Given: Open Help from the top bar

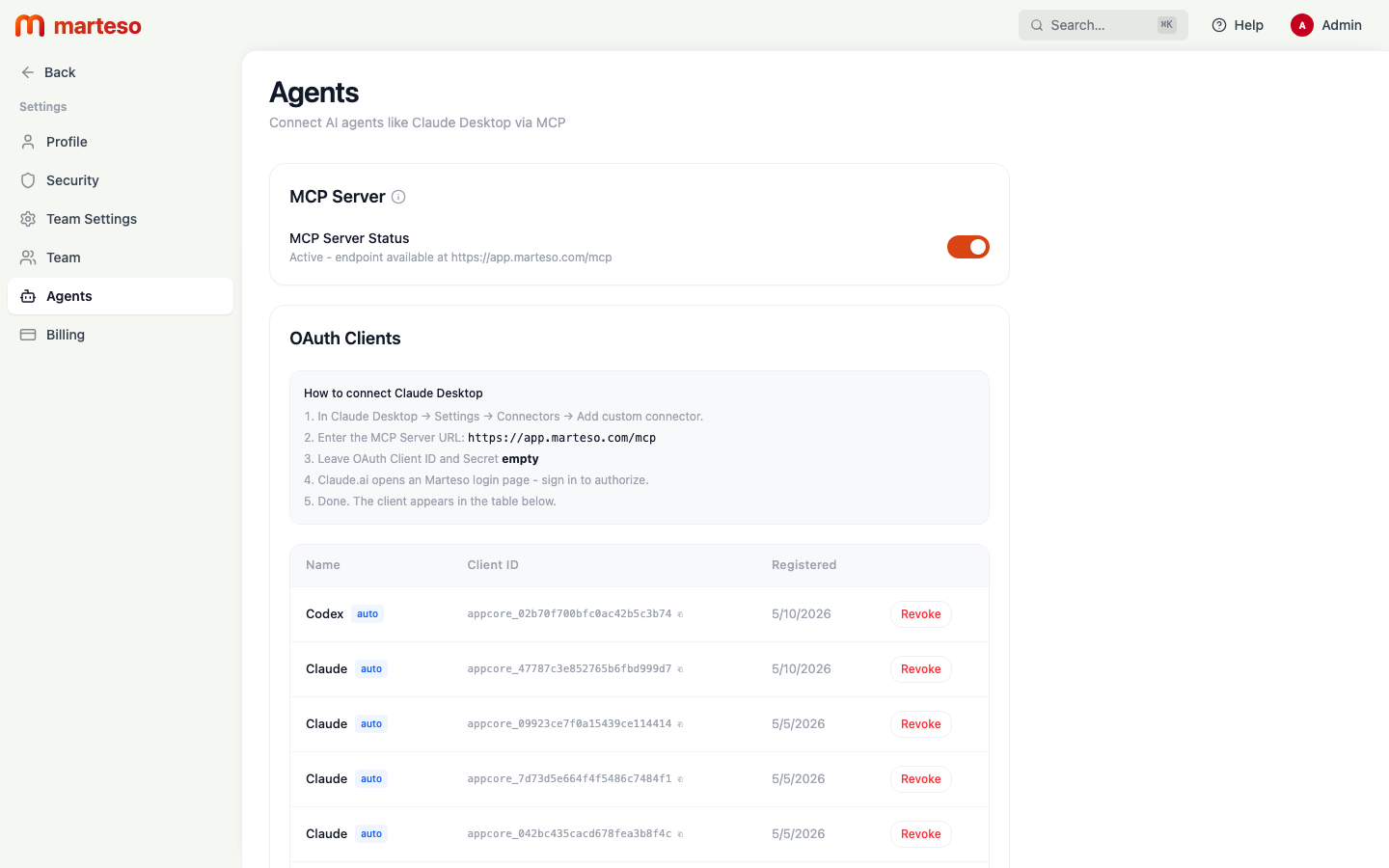Looking at the screenshot, I should (x=1238, y=25).
